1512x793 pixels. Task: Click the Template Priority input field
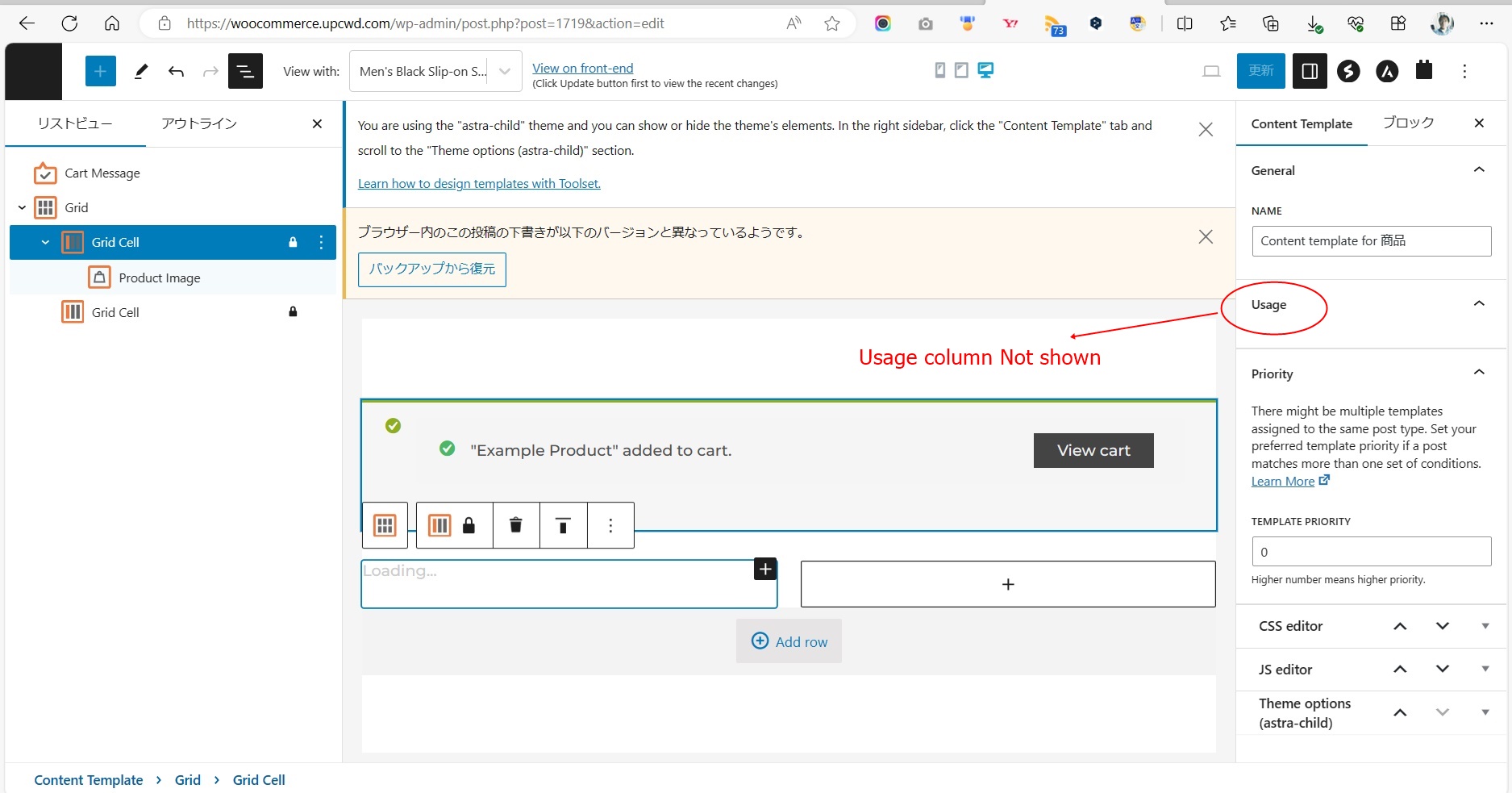(x=1372, y=552)
